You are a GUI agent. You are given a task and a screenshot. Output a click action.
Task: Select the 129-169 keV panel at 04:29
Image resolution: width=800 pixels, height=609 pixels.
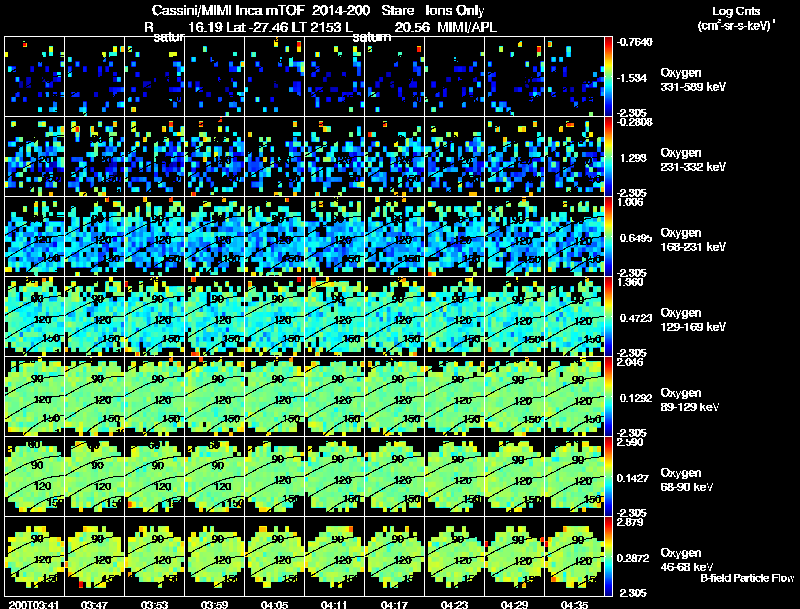pos(514,316)
